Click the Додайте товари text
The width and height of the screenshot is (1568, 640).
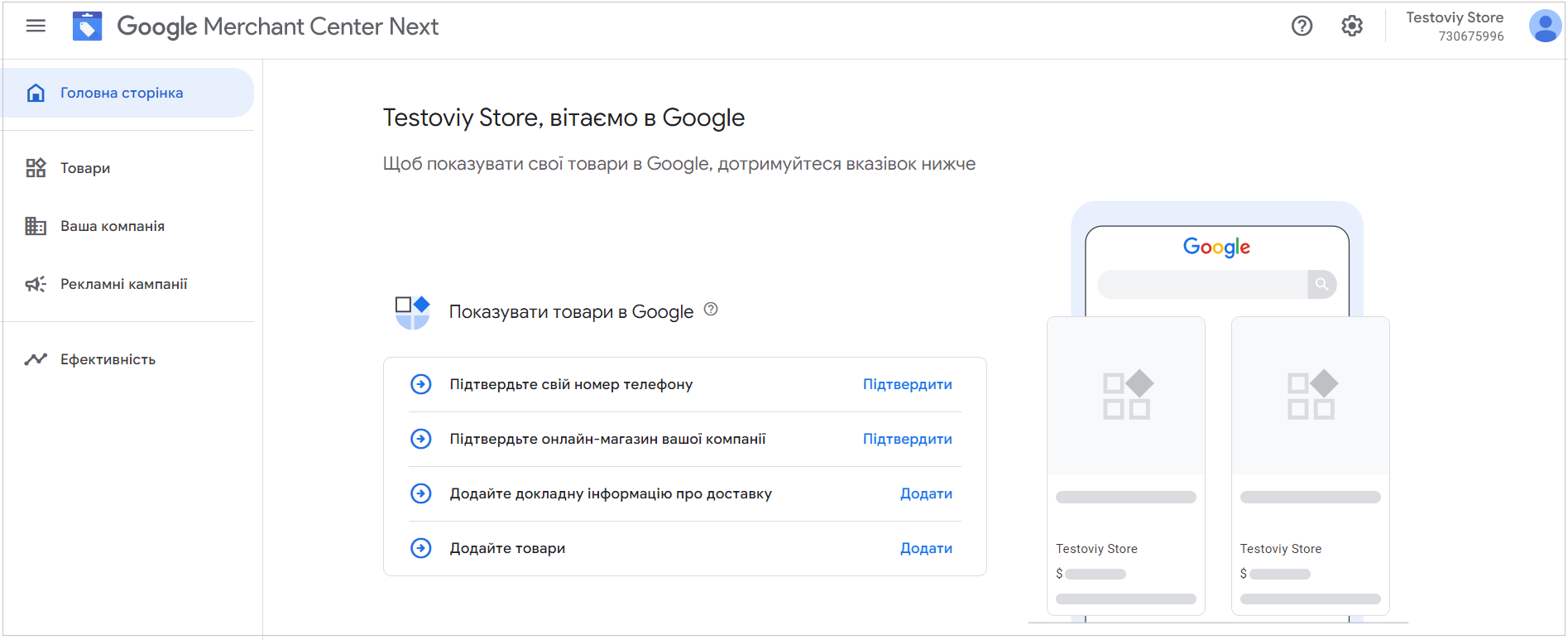(507, 548)
